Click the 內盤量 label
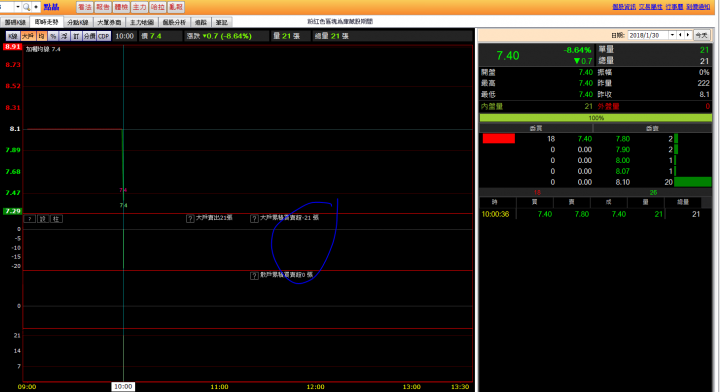 click(492, 106)
